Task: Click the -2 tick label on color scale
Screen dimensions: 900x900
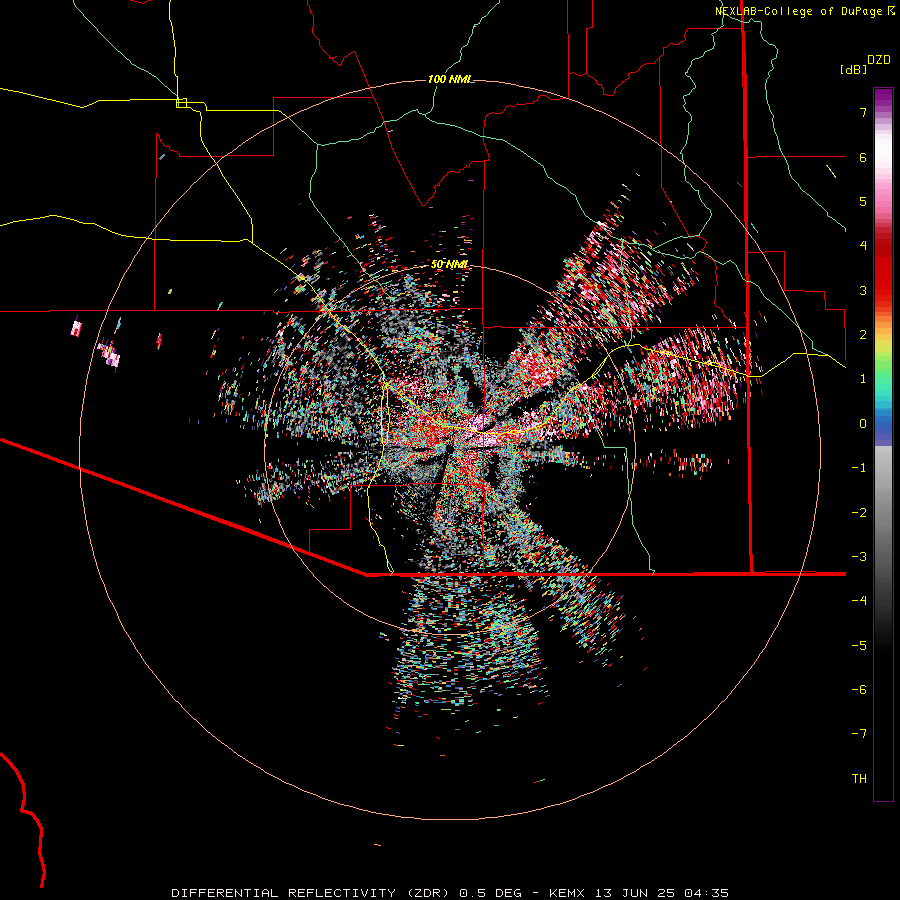Action: pos(859,513)
